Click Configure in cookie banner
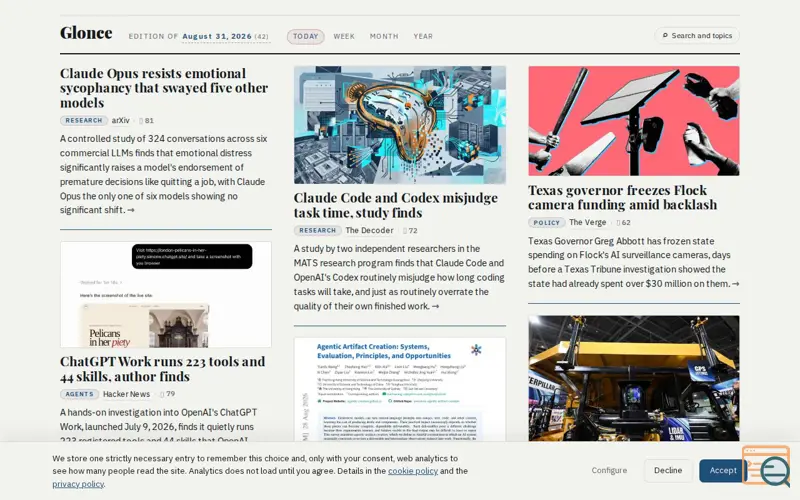 click(x=609, y=470)
